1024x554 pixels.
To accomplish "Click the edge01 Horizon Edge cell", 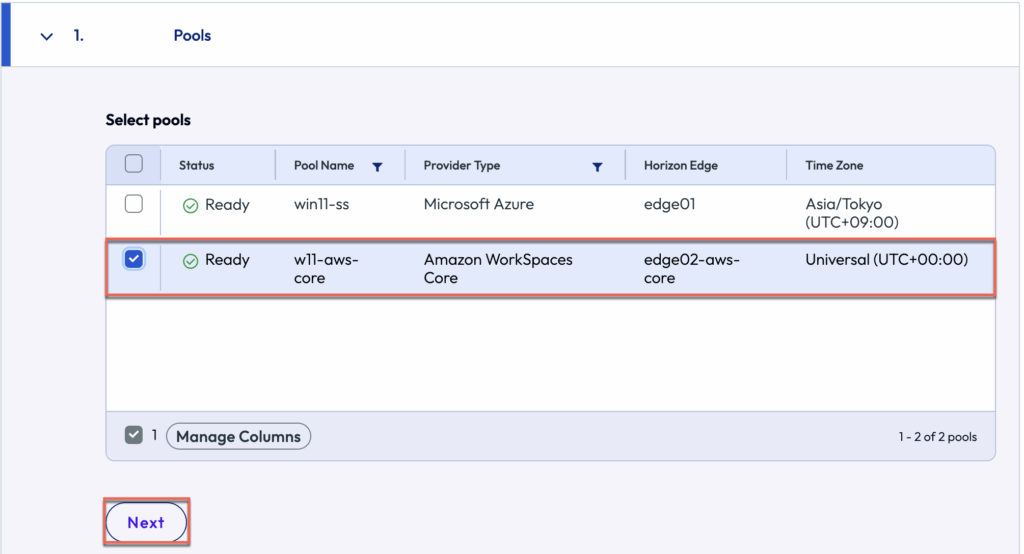I will pyautogui.click(x=669, y=204).
